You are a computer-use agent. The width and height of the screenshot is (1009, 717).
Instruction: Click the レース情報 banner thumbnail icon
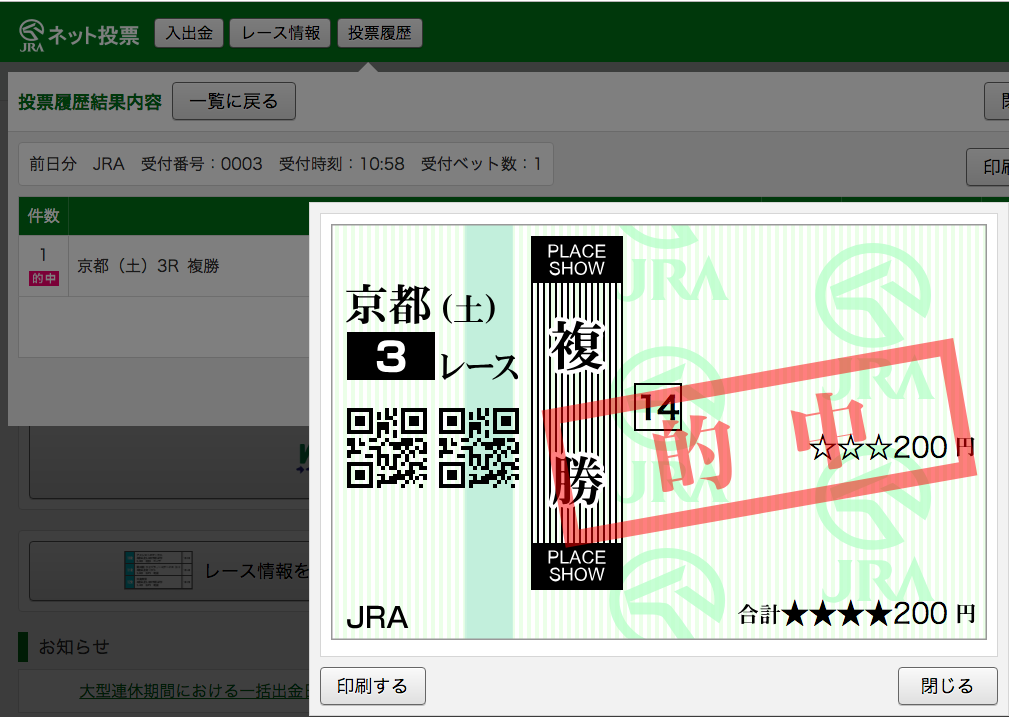tap(158, 570)
